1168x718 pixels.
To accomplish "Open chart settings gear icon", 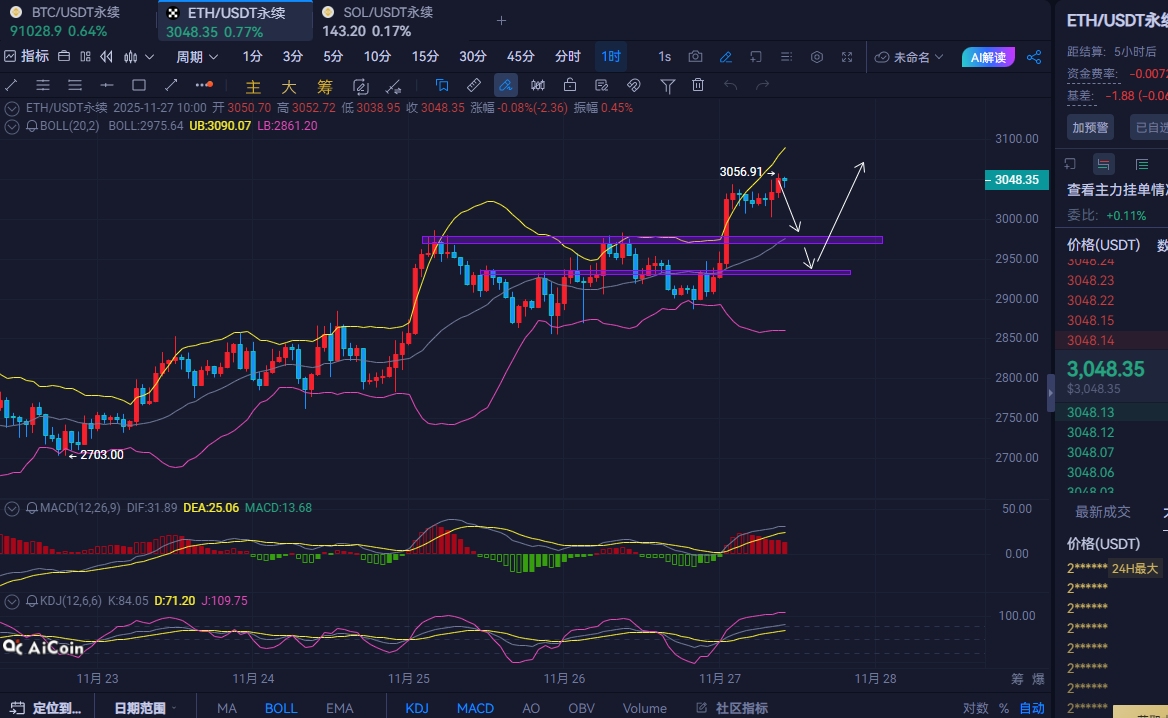I will click(x=817, y=57).
